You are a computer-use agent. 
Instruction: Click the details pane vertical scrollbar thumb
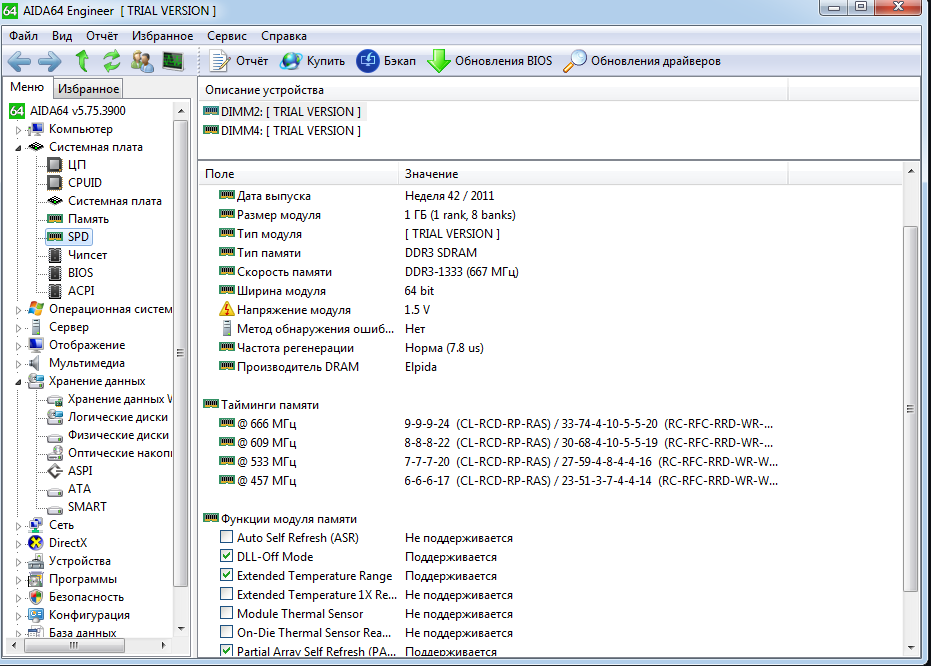pos(910,408)
